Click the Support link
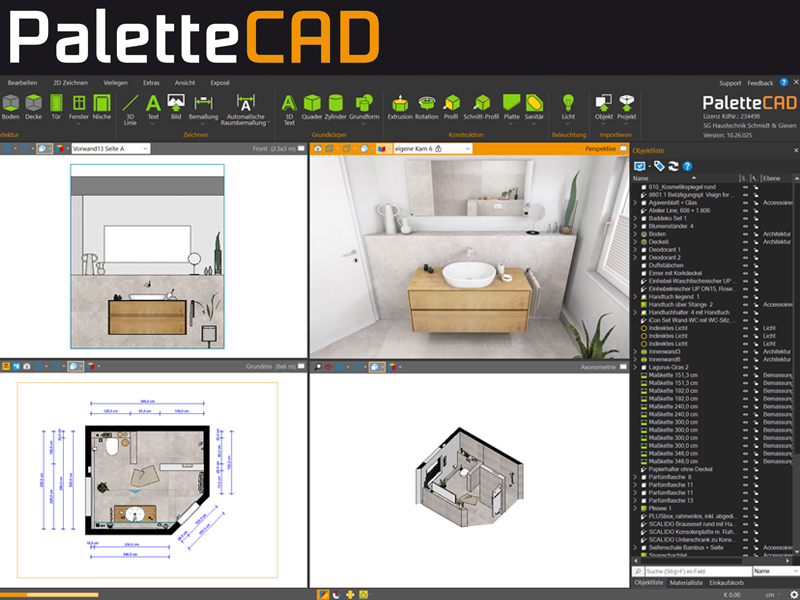Viewport: 800px width, 600px height. pyautogui.click(x=730, y=83)
